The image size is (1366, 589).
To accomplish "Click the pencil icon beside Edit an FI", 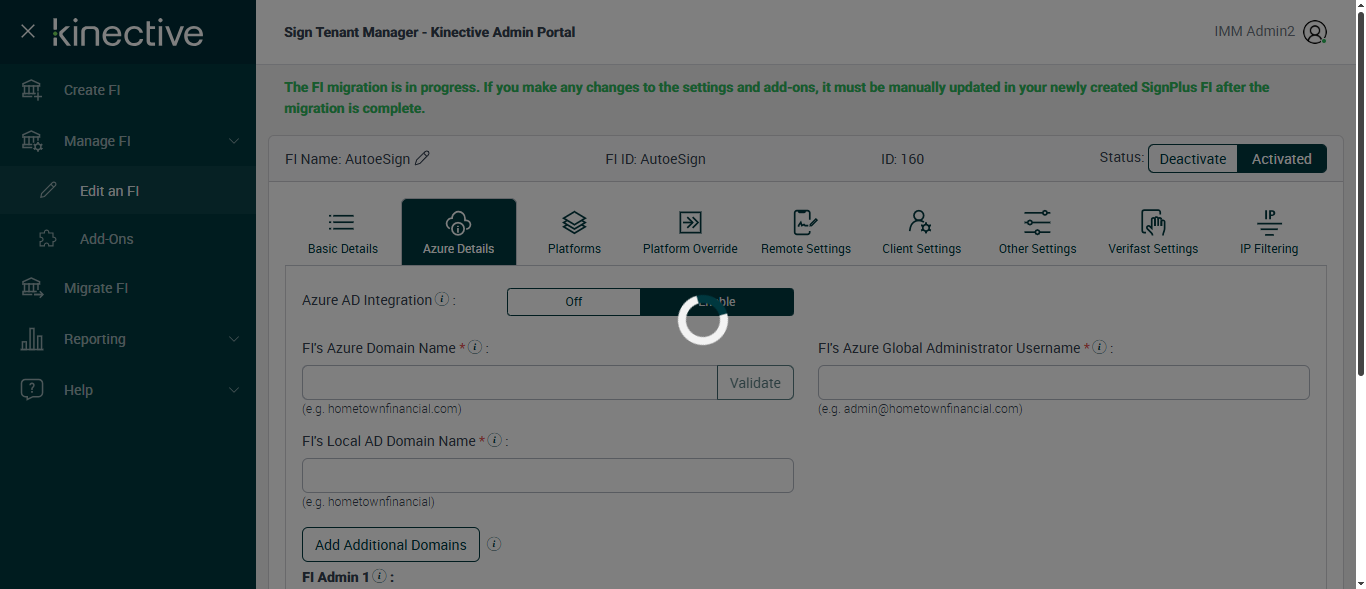I will point(48,191).
